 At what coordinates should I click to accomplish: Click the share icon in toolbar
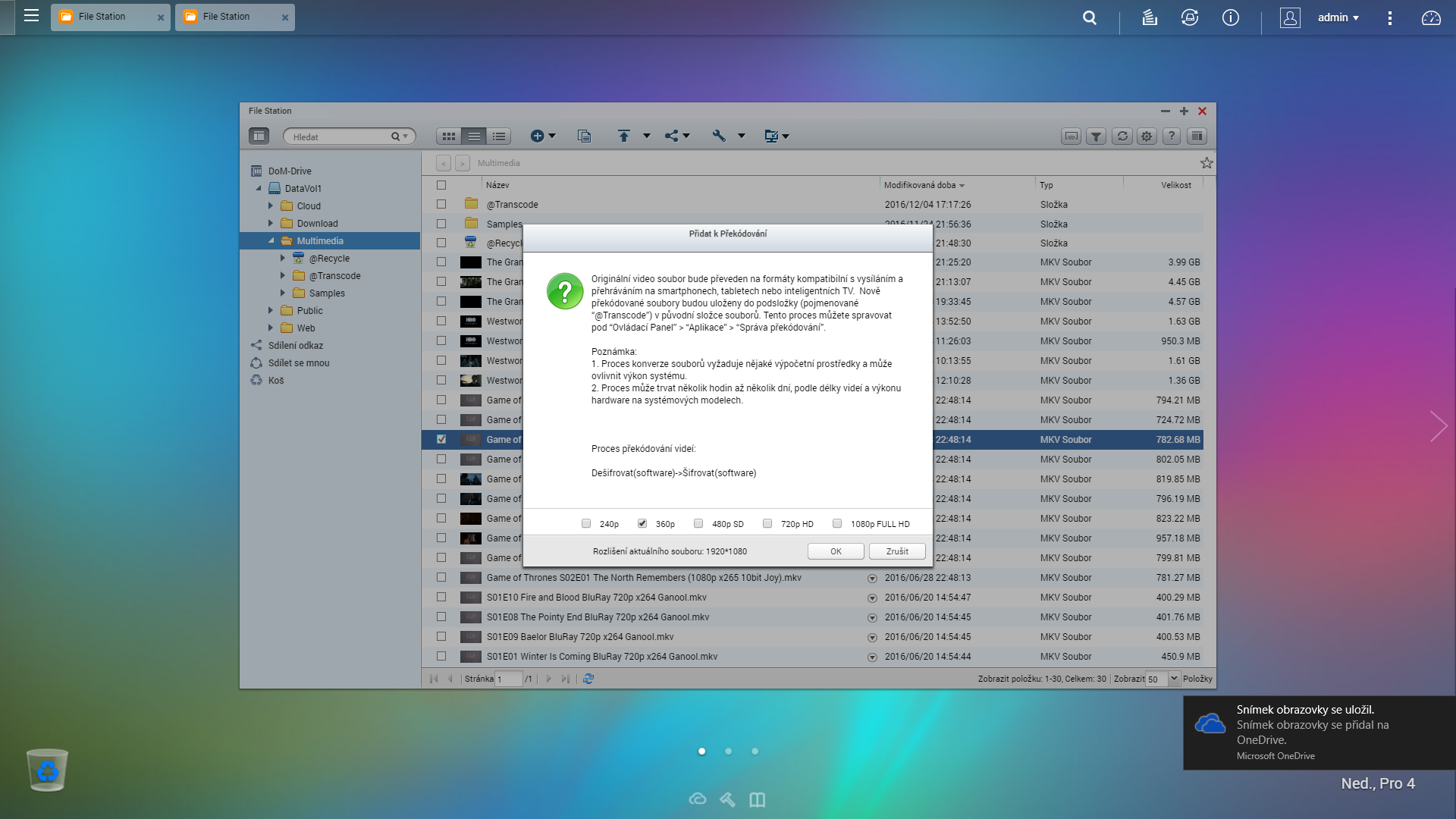pyautogui.click(x=672, y=136)
